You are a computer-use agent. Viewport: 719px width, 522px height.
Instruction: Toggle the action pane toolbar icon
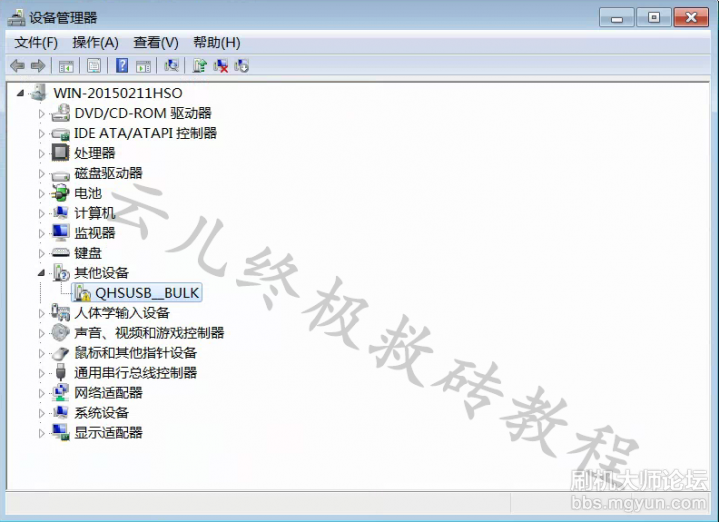[x=144, y=67]
